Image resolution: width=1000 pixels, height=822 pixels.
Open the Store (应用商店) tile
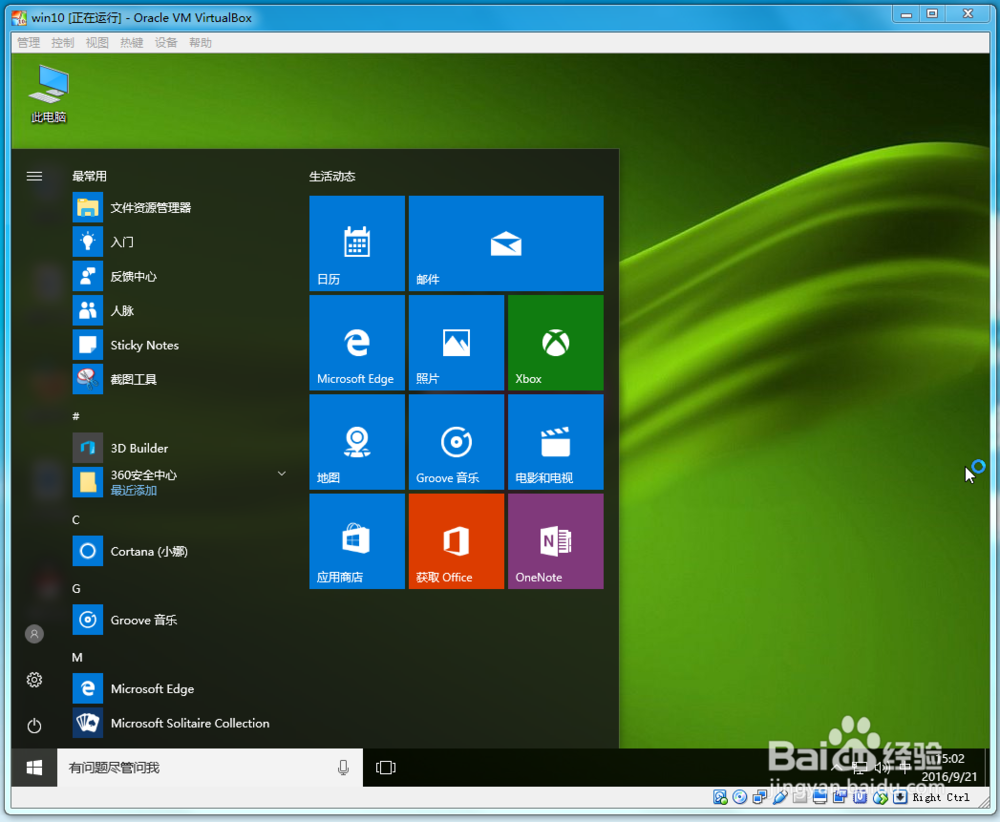(357, 541)
